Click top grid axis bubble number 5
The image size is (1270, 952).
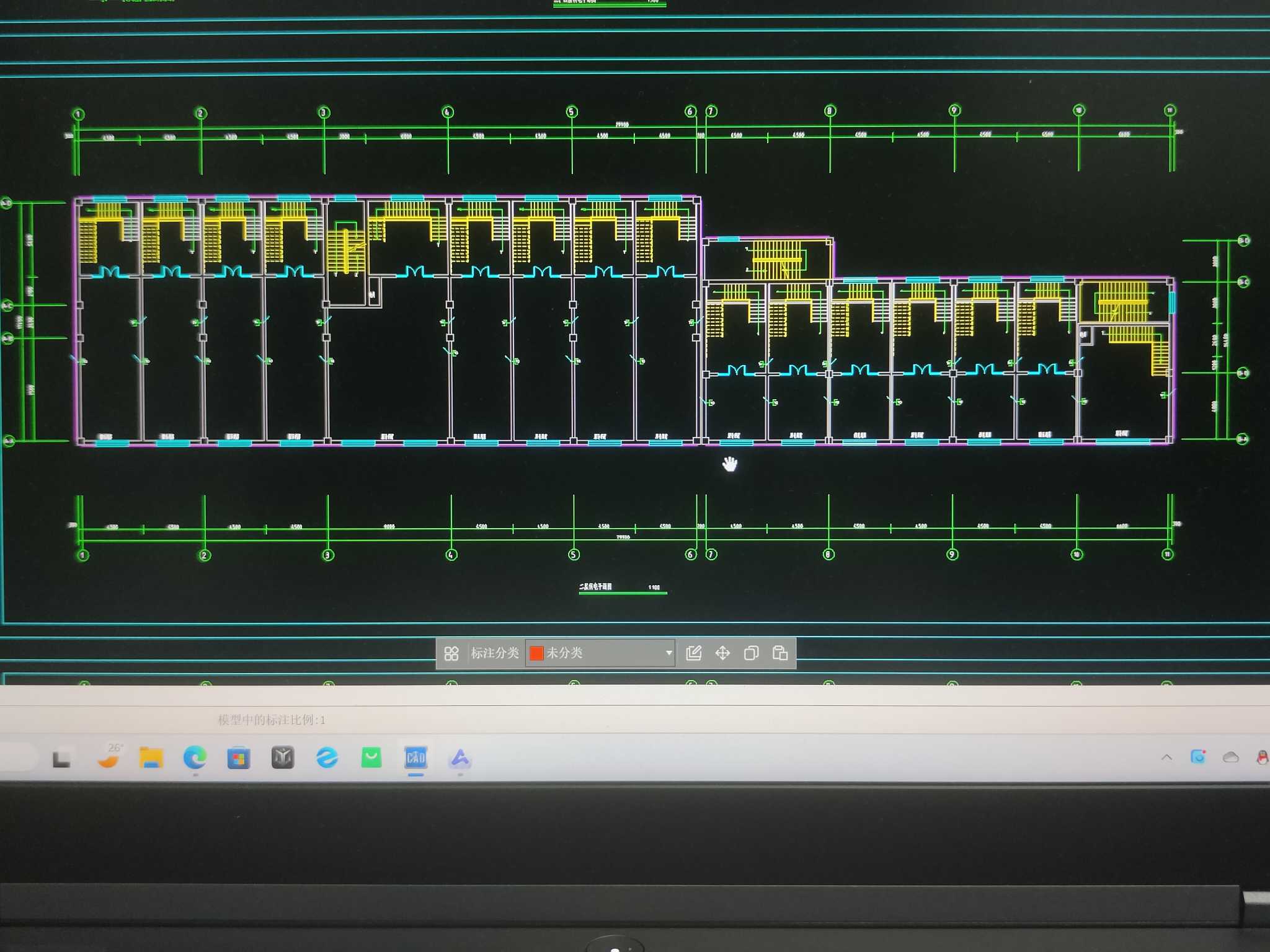pyautogui.click(x=572, y=112)
